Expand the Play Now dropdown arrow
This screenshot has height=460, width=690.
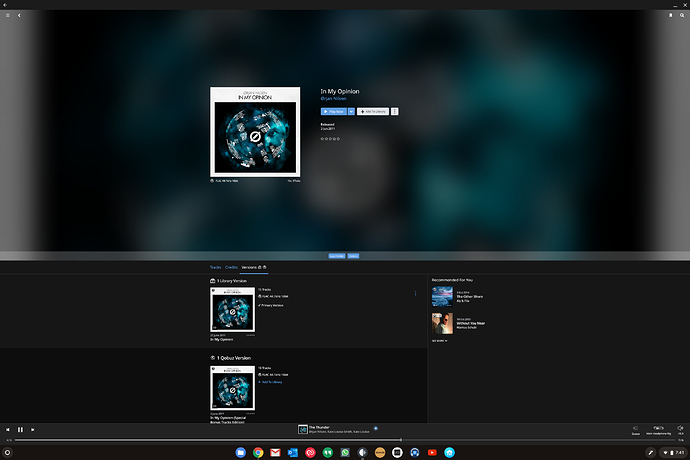(351, 112)
